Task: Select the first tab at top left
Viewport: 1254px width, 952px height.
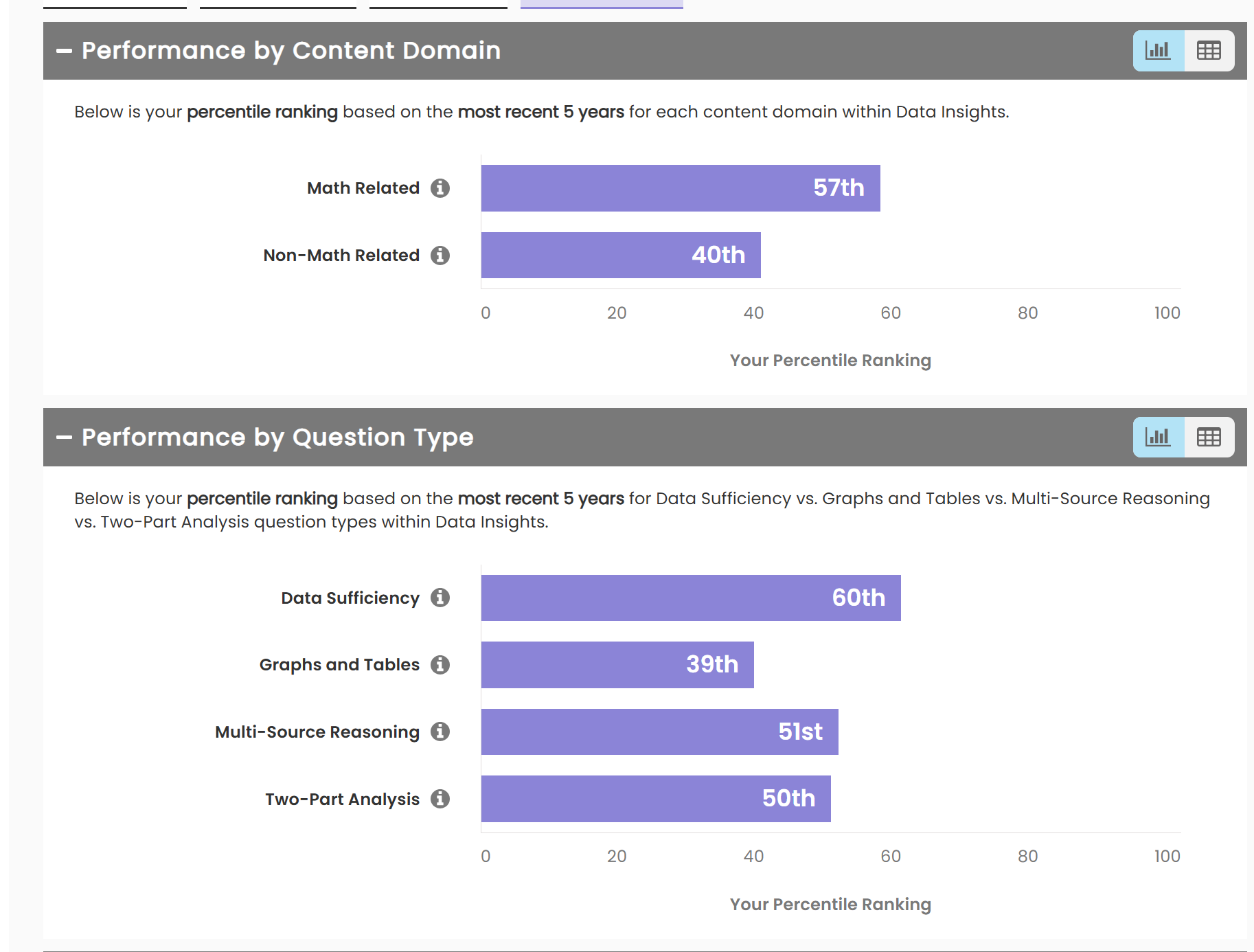Action: coord(115,4)
